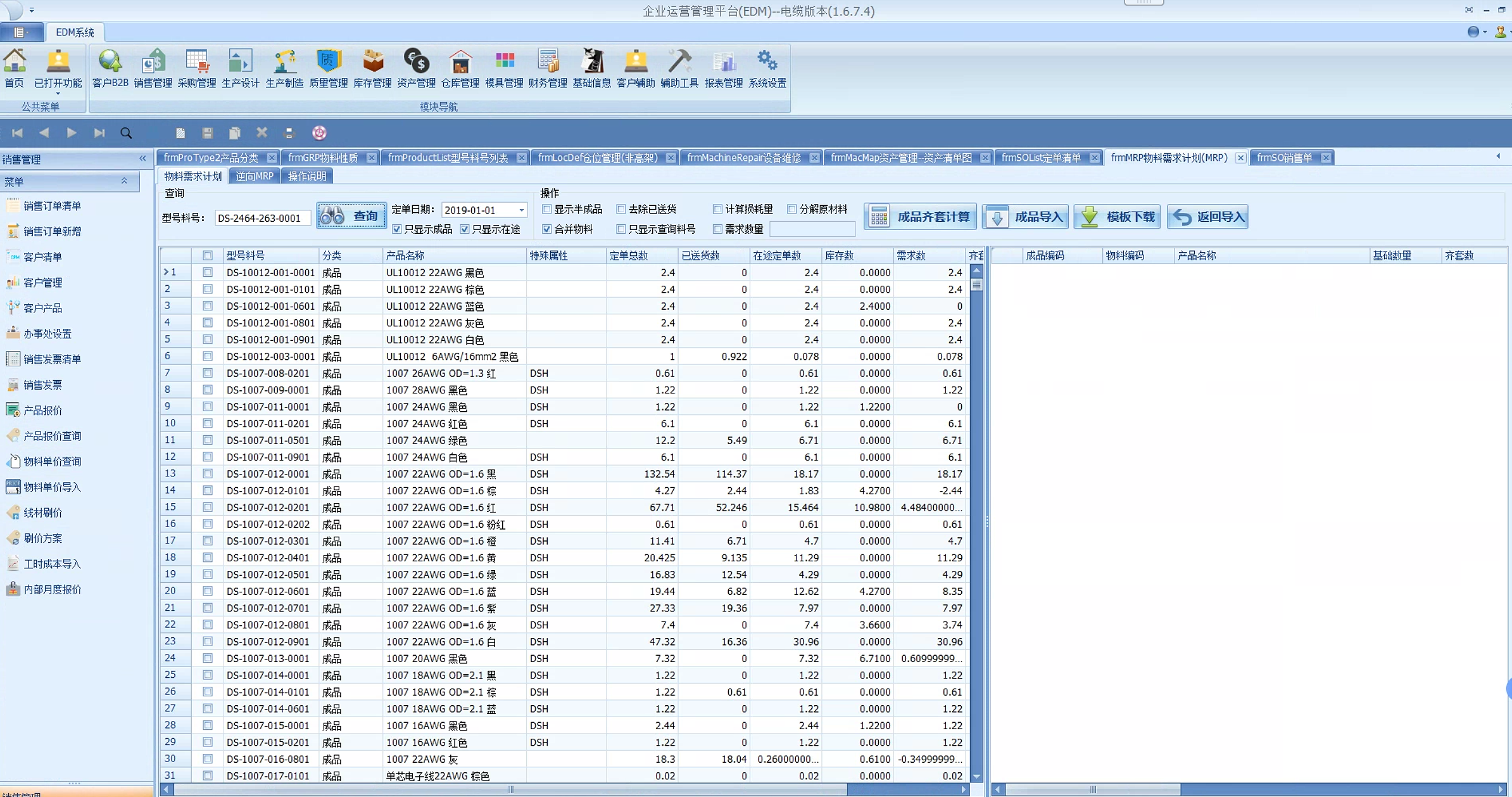Collapse the 销售管理 side panel

142,158
